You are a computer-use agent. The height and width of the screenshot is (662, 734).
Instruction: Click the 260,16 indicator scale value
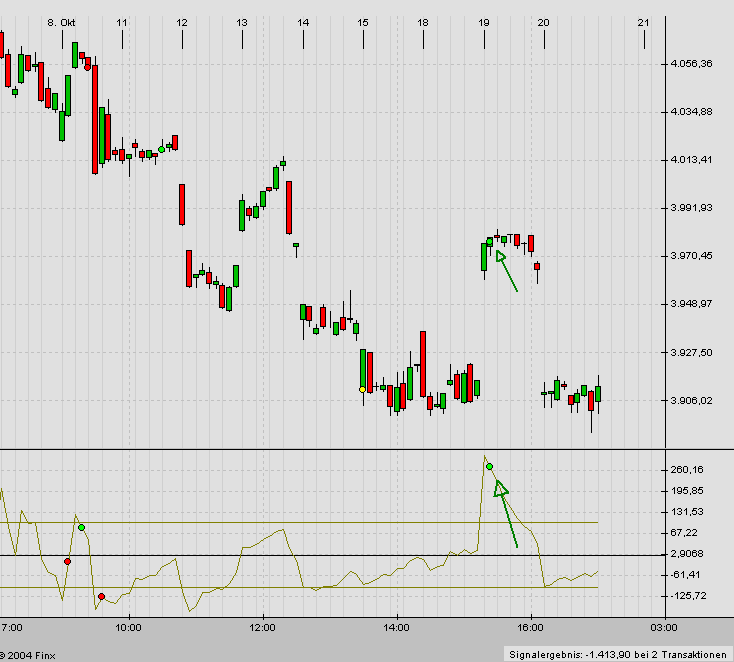tap(687, 470)
